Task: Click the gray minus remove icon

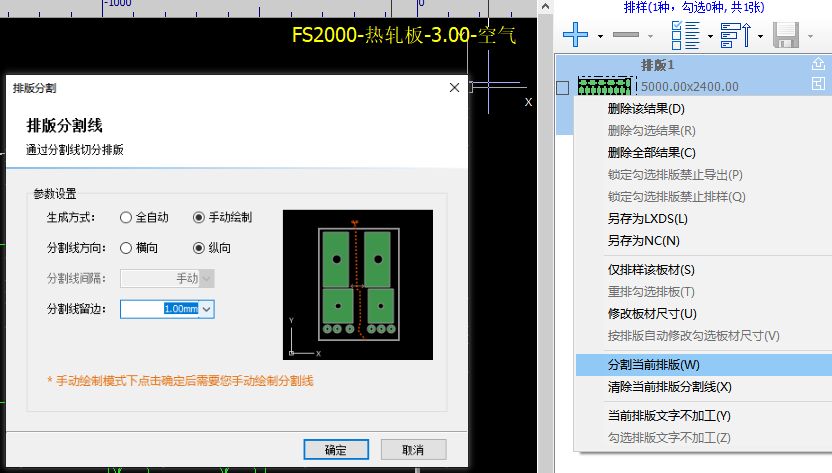Action: (626, 36)
